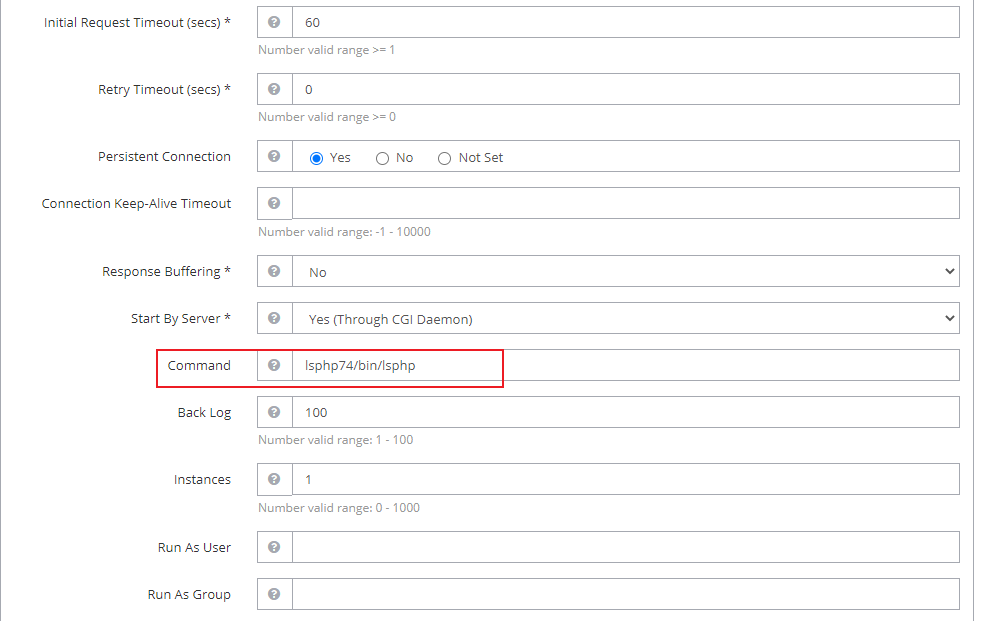
Task: Open help icon for Connection Keep-Alive Timeout
Action: pos(274,203)
